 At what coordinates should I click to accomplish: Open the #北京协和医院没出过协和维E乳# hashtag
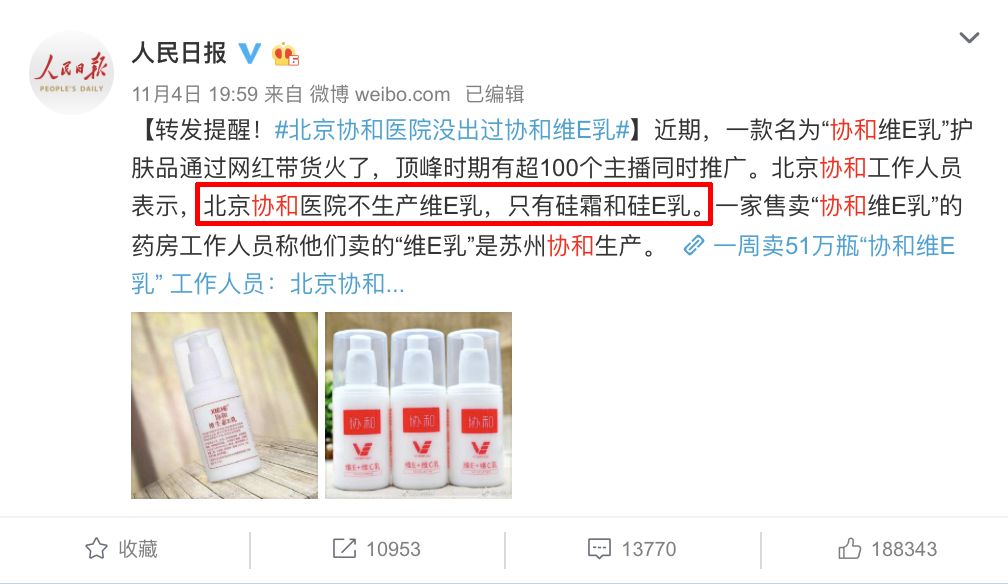(452, 130)
